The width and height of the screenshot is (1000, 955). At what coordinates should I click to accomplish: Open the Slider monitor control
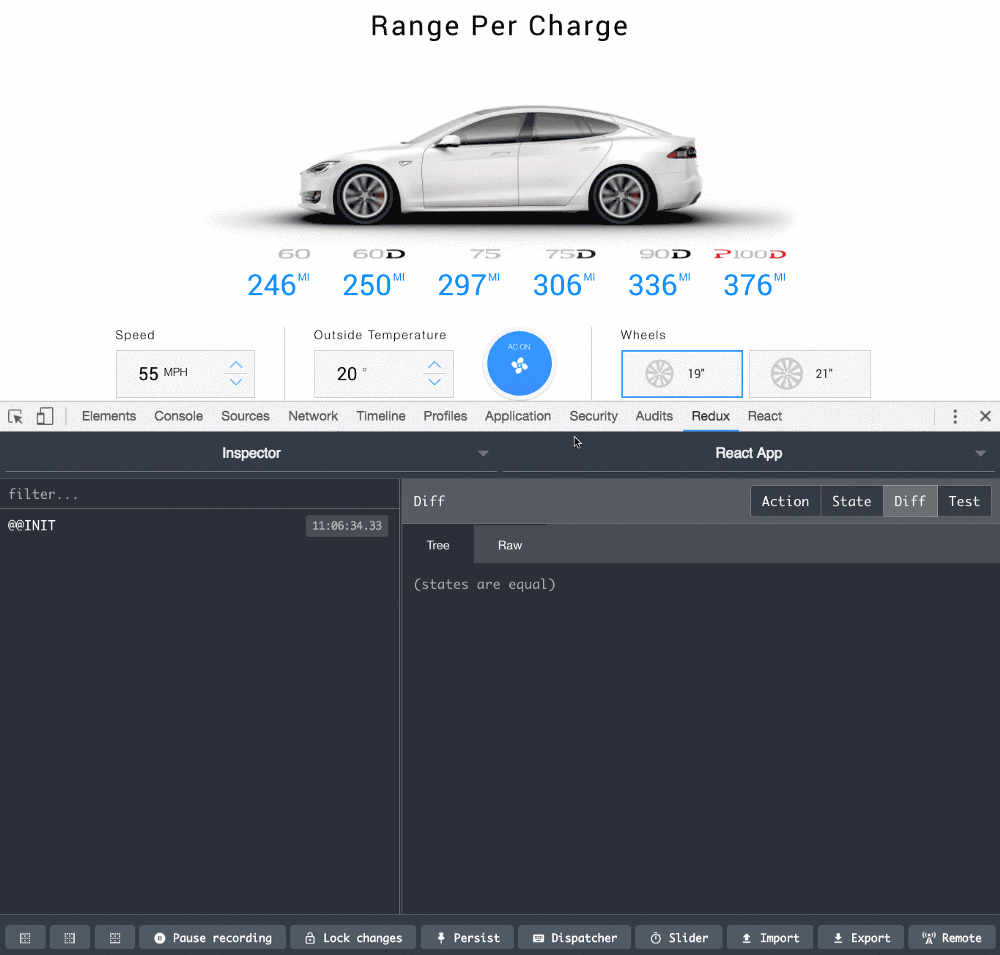(678, 937)
